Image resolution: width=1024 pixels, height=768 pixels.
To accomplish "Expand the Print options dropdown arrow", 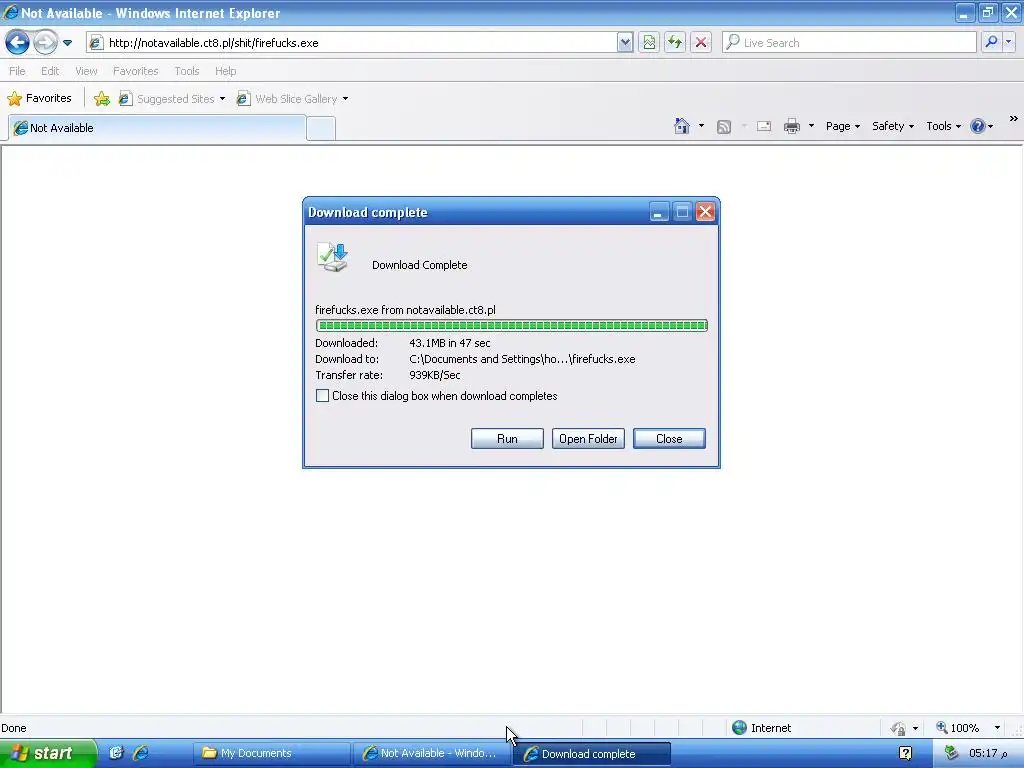I will click(811, 126).
